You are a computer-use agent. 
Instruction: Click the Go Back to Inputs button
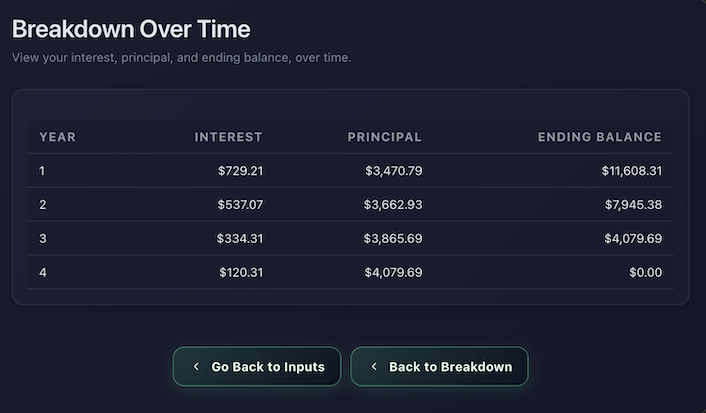(x=257, y=367)
